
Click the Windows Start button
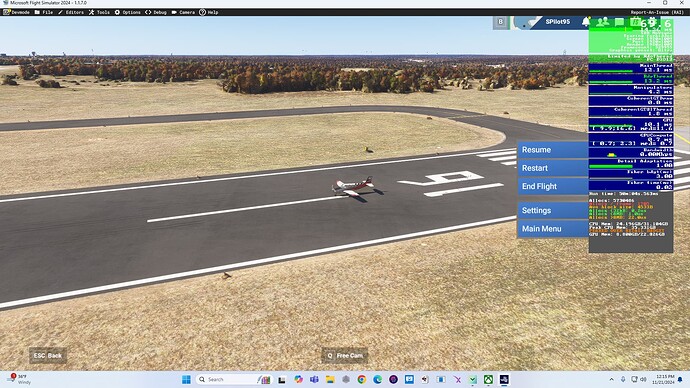point(186,379)
